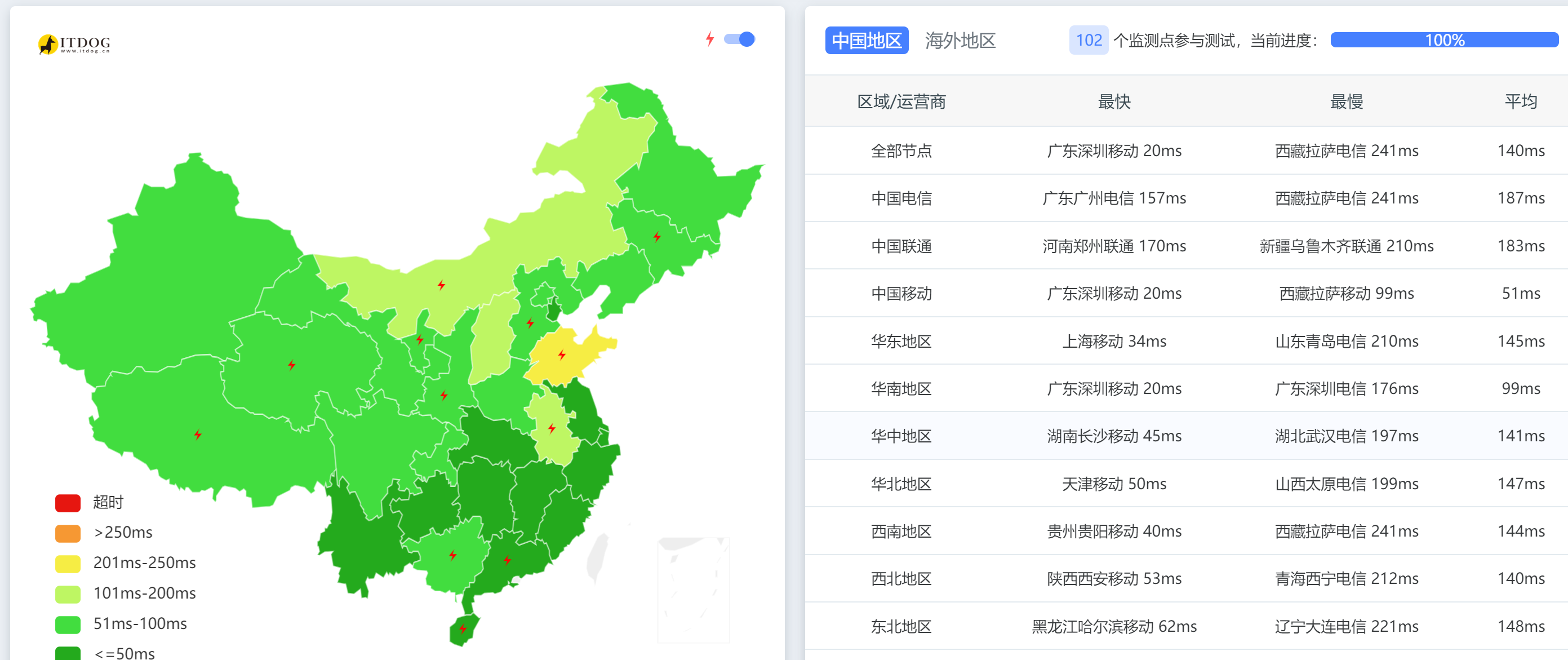Click the 99ms average in 华南地区 row
The height and width of the screenshot is (660, 1568).
(x=1521, y=388)
